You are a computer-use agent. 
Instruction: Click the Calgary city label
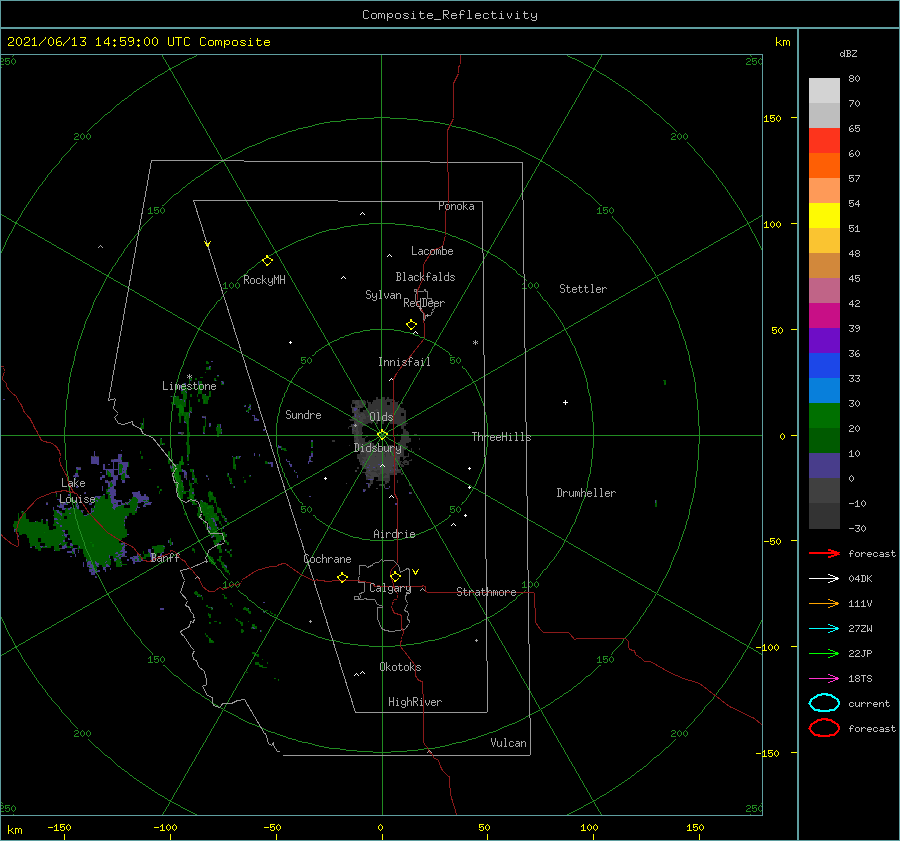[390, 588]
